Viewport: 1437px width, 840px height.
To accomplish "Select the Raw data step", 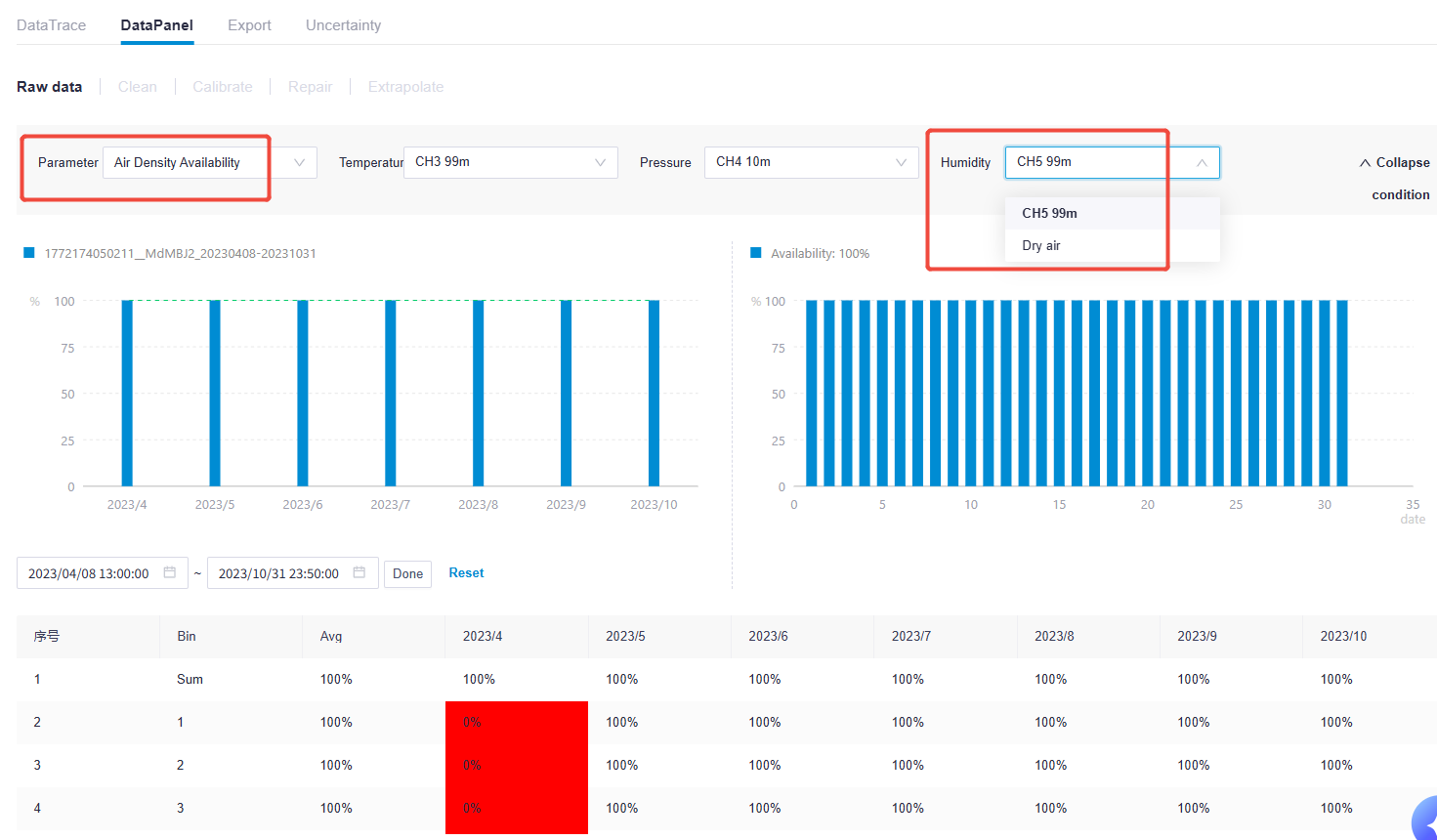I will (x=49, y=87).
